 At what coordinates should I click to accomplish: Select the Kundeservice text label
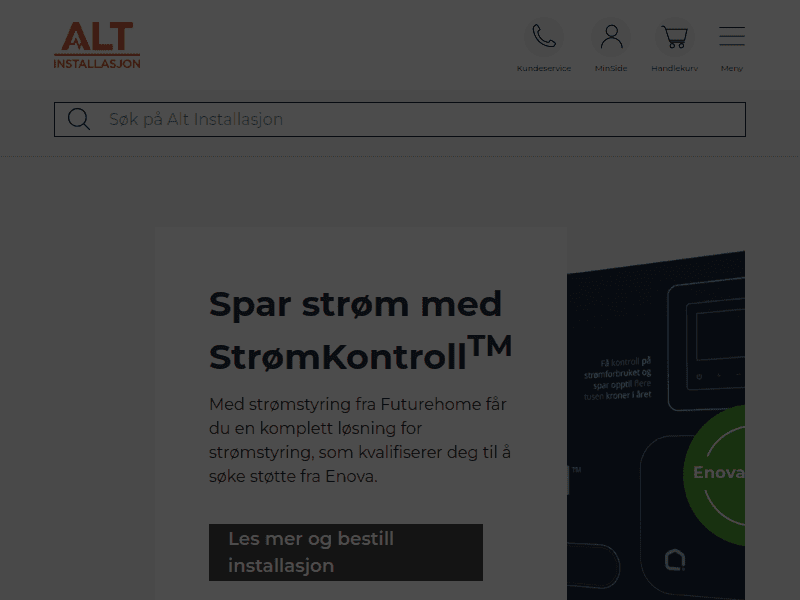[x=544, y=68]
